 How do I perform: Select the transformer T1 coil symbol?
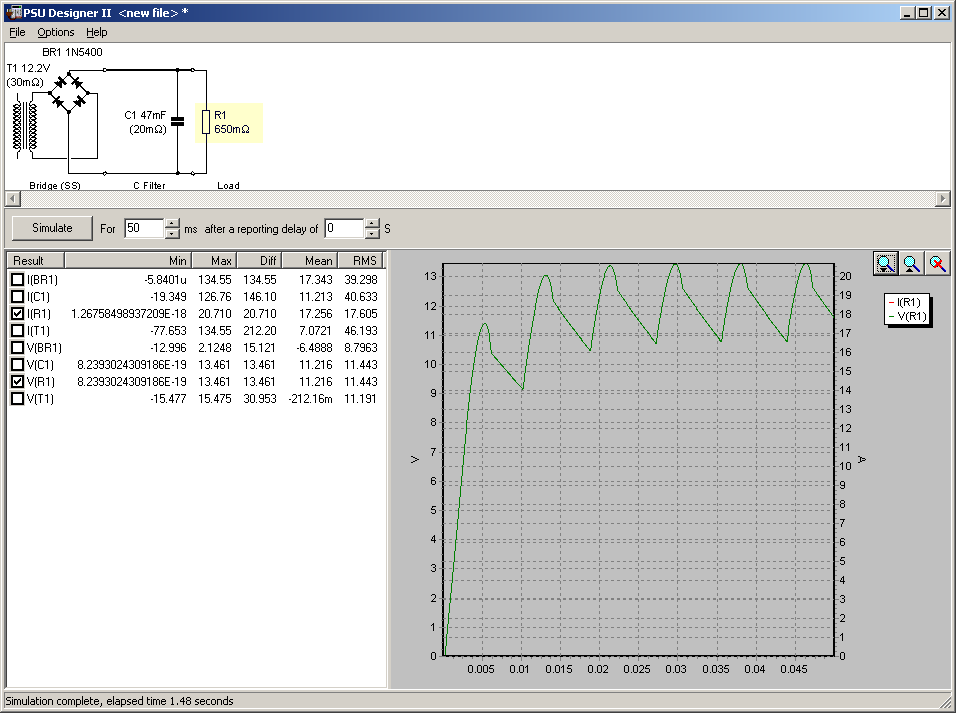pyautogui.click(x=24, y=126)
